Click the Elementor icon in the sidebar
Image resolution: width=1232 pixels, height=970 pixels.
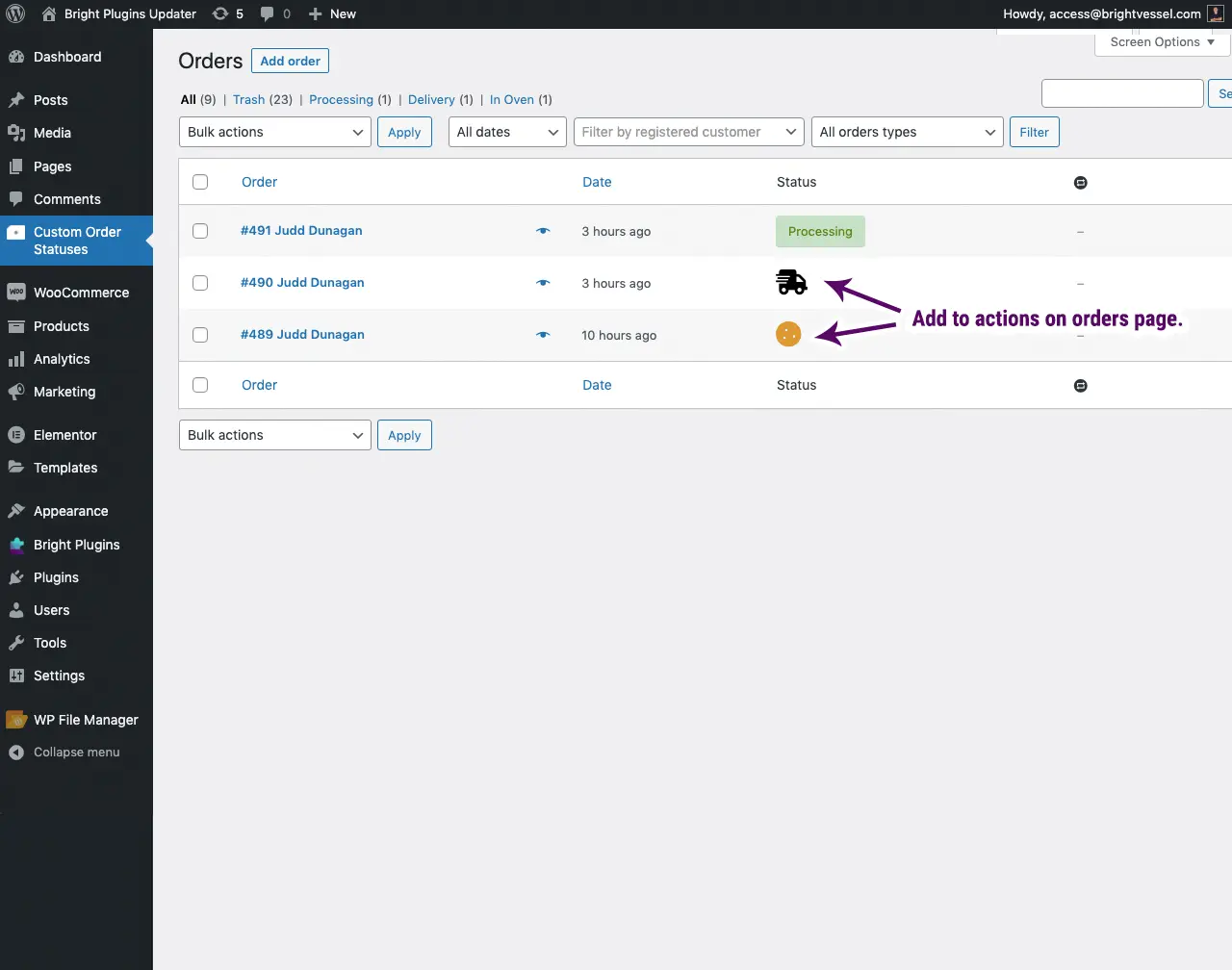tap(15, 435)
